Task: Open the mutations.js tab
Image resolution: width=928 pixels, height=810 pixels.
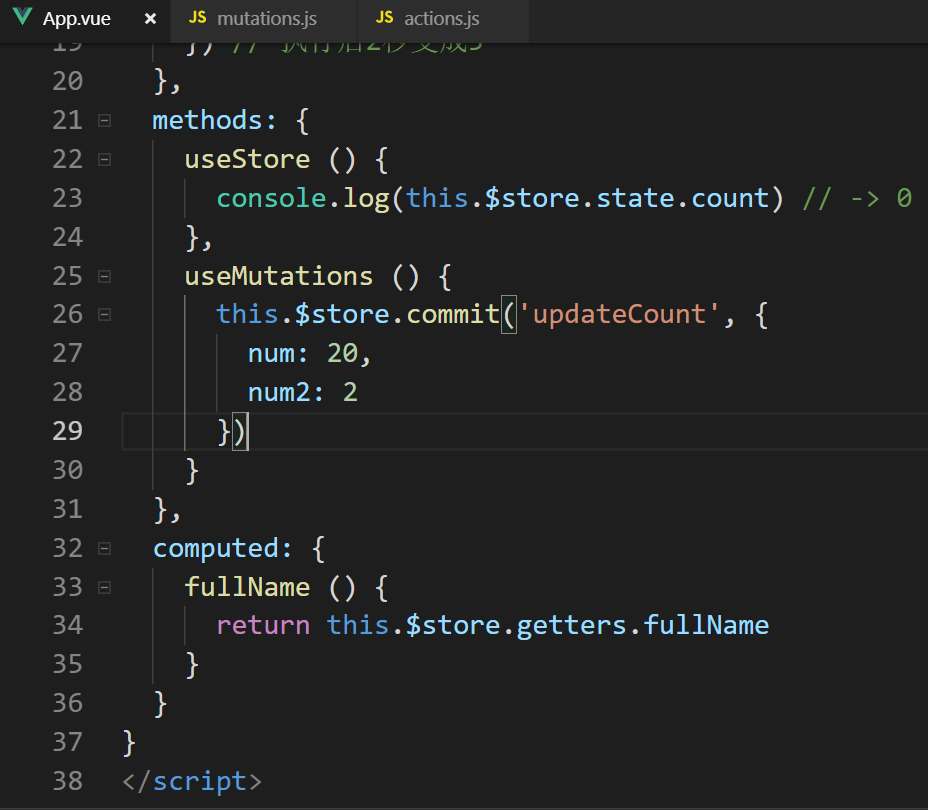Action: pos(264,19)
